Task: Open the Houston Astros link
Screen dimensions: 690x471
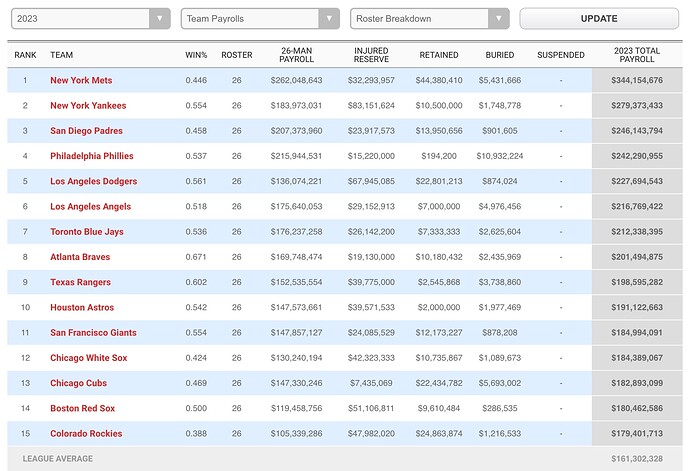Action: tap(82, 307)
